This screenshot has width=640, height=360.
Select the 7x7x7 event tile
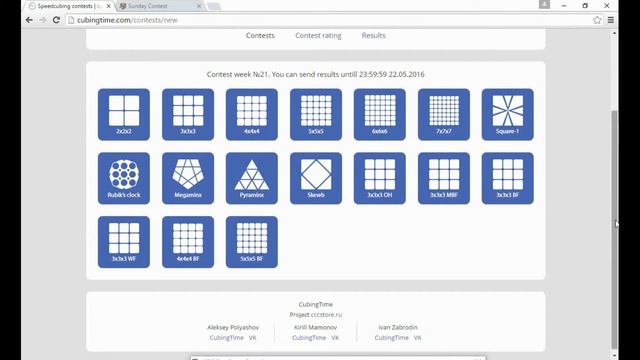click(444, 115)
